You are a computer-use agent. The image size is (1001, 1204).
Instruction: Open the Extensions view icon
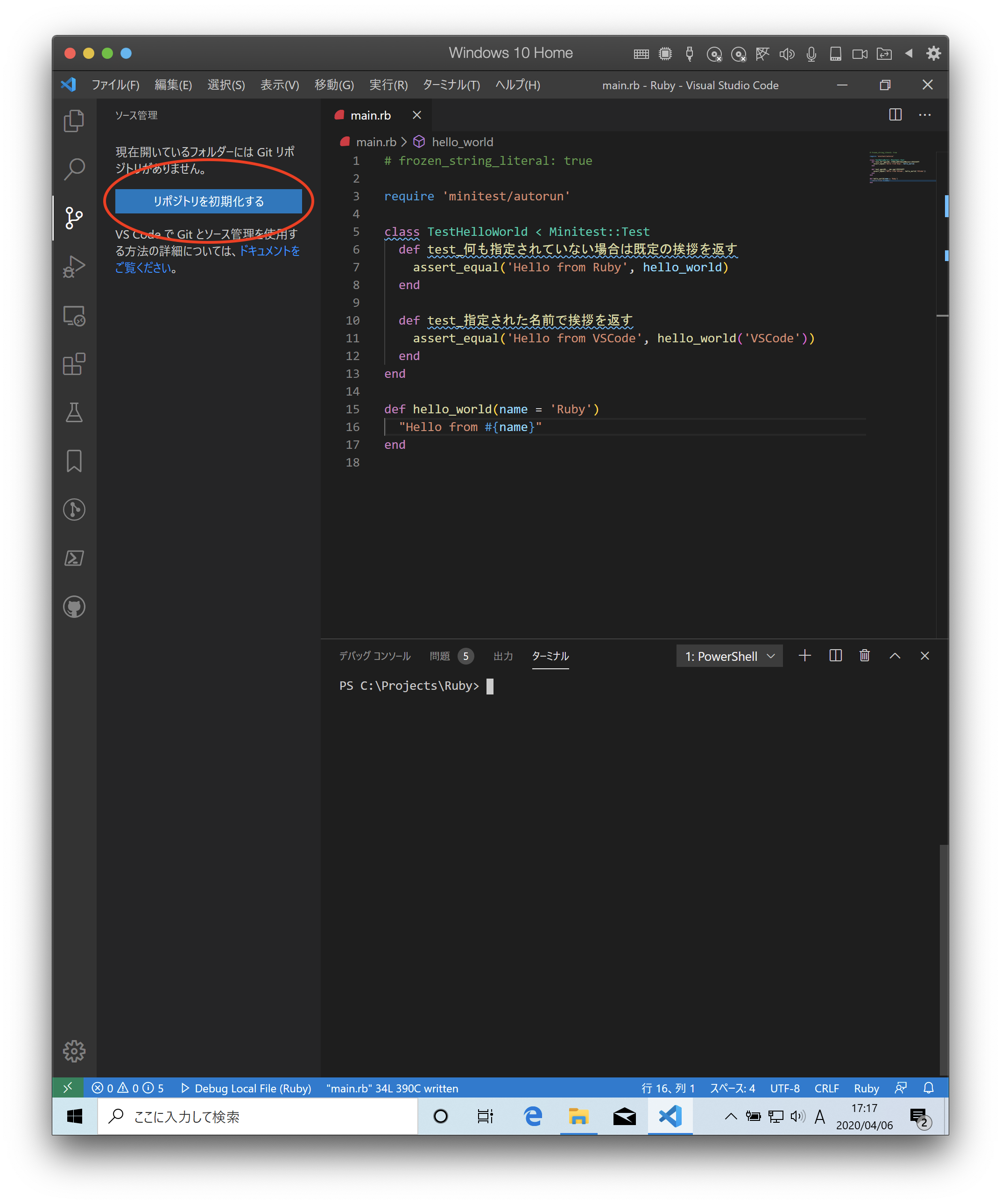(x=74, y=363)
